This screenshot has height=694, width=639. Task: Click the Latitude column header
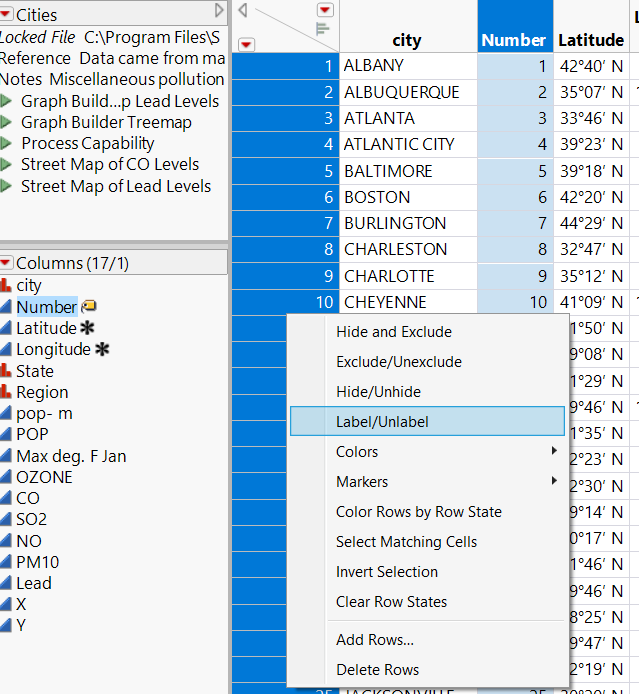point(590,40)
